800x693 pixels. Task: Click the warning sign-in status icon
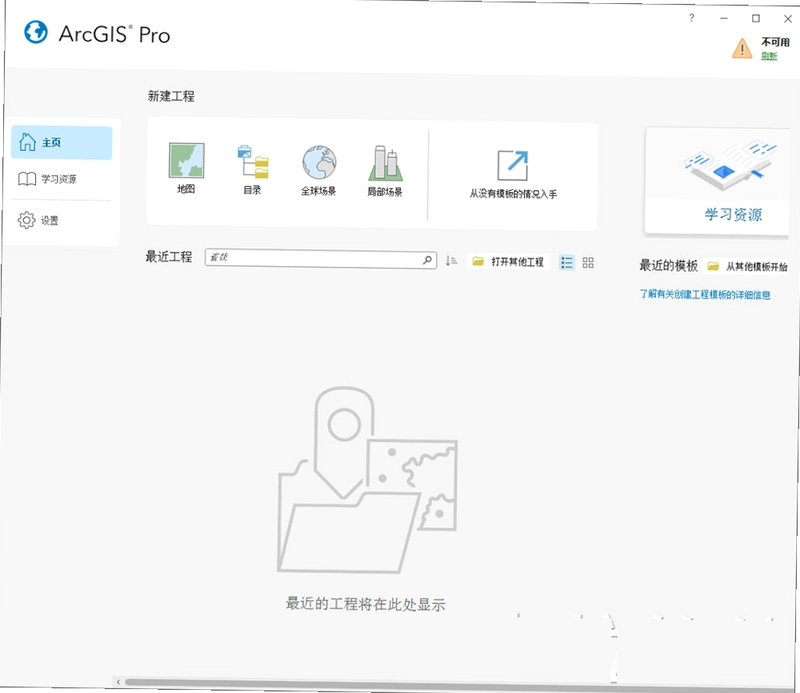coord(742,48)
